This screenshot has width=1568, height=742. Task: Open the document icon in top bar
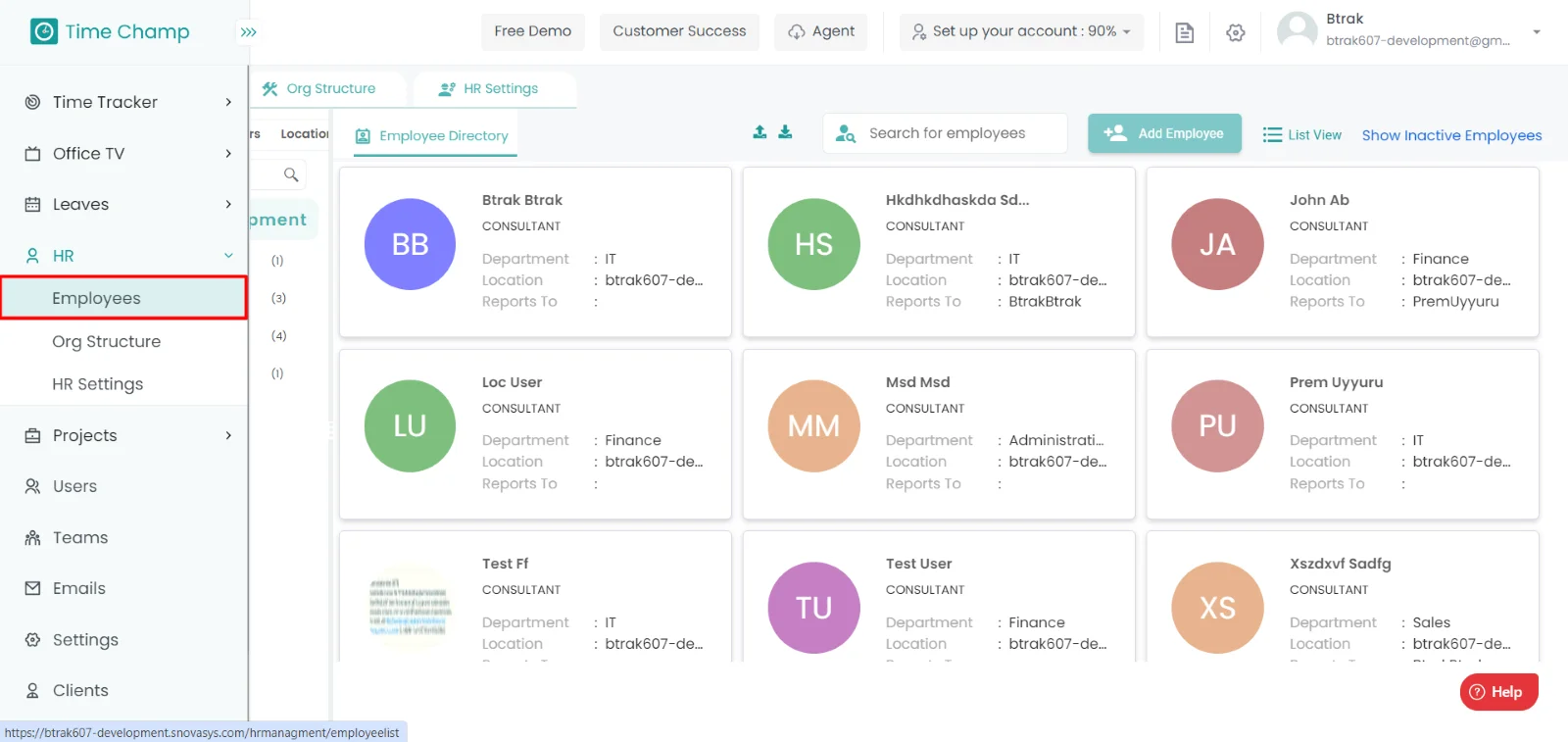coord(1184,32)
